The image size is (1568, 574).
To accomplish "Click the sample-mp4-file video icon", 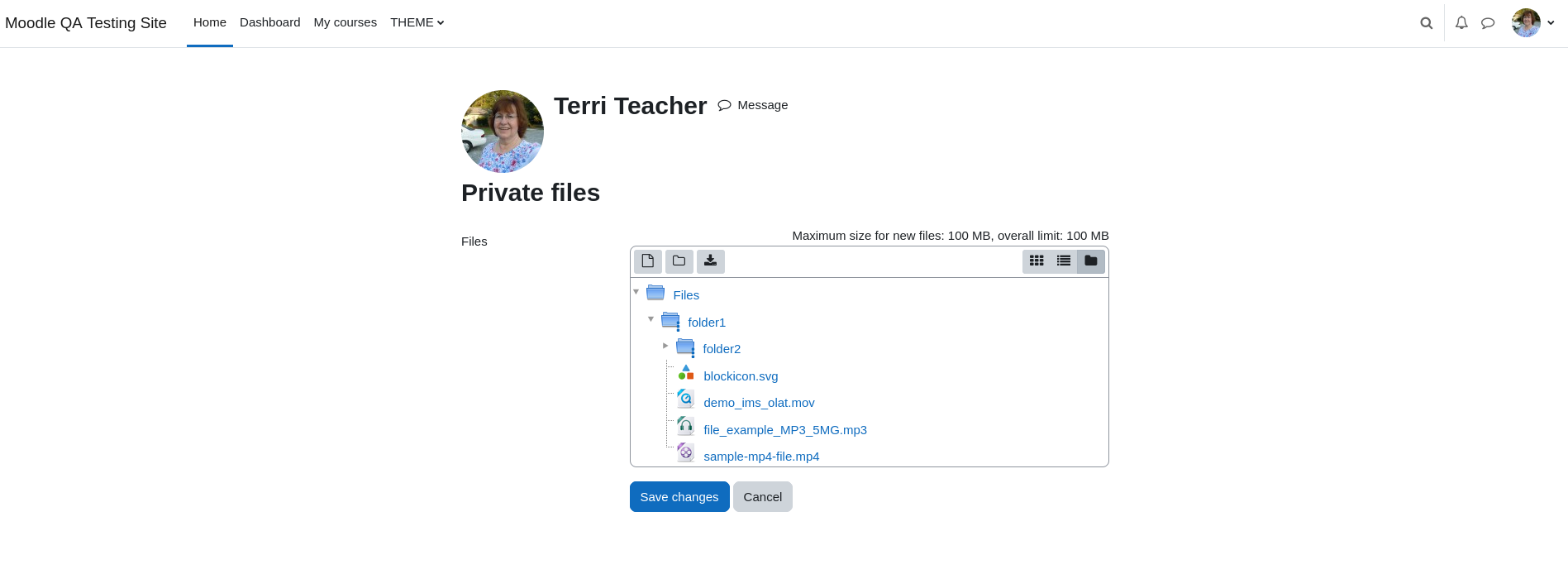I will pyautogui.click(x=686, y=452).
